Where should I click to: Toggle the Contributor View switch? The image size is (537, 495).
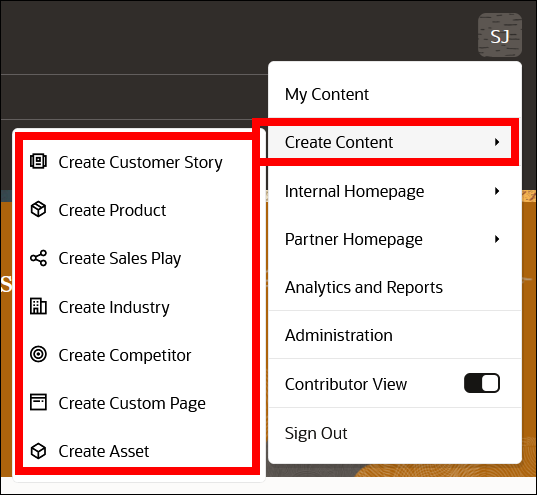[482, 383]
